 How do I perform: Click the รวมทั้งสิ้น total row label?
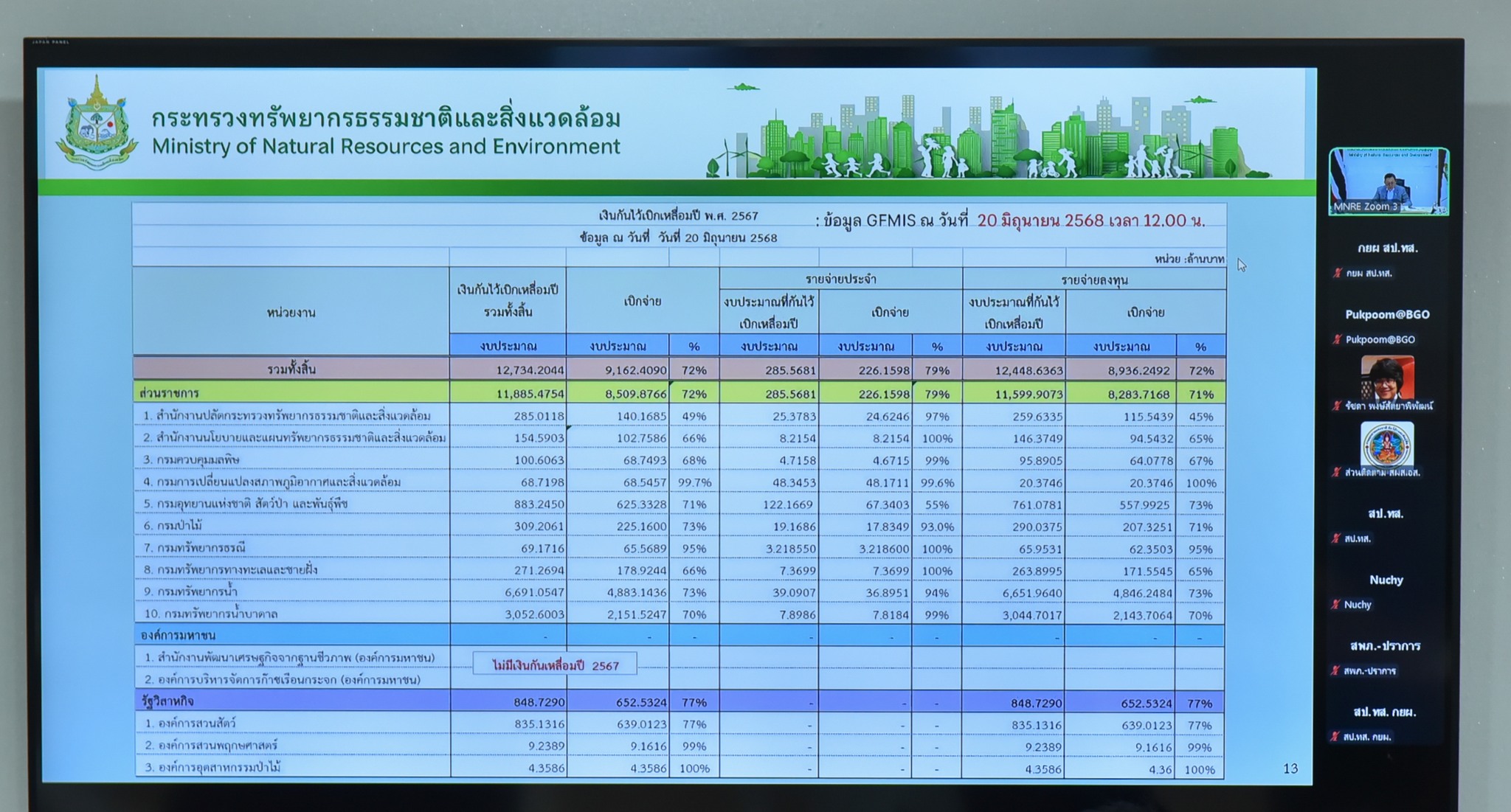291,369
